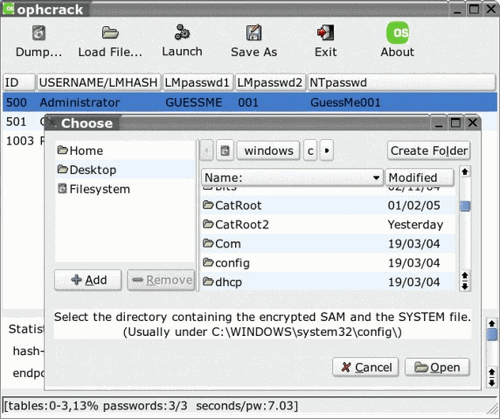
Task: Close the Choose dialog window
Action: tap(472, 123)
